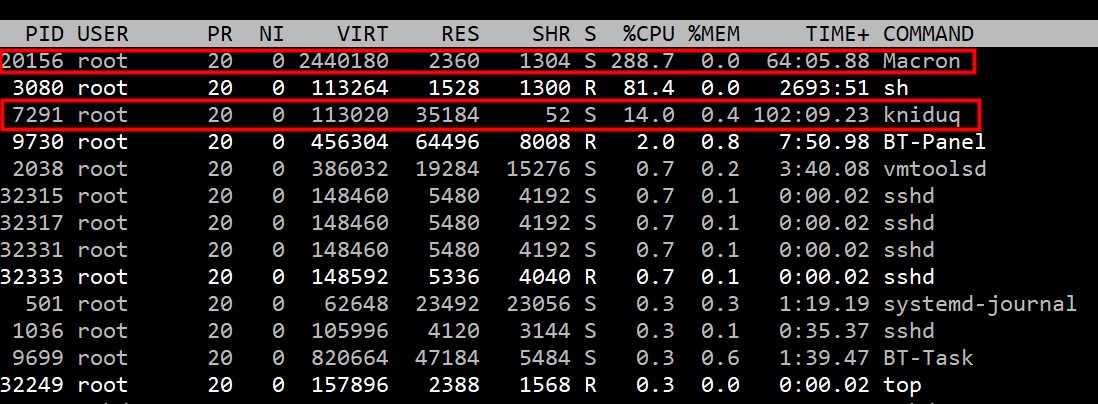
Task: Select the Macron process command name
Action: click(x=921, y=61)
